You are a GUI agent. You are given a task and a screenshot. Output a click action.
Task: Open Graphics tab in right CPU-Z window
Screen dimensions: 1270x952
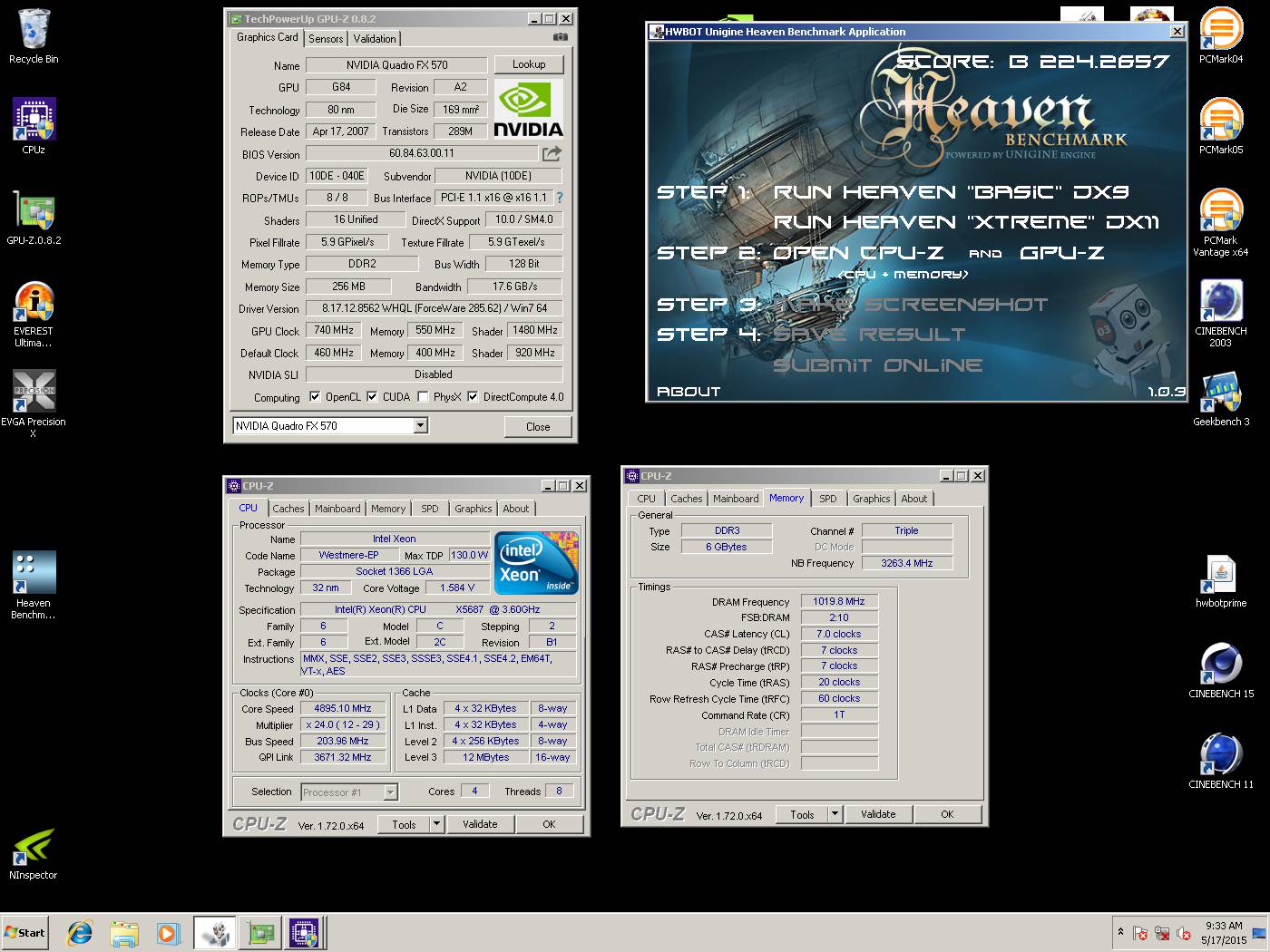click(x=872, y=499)
